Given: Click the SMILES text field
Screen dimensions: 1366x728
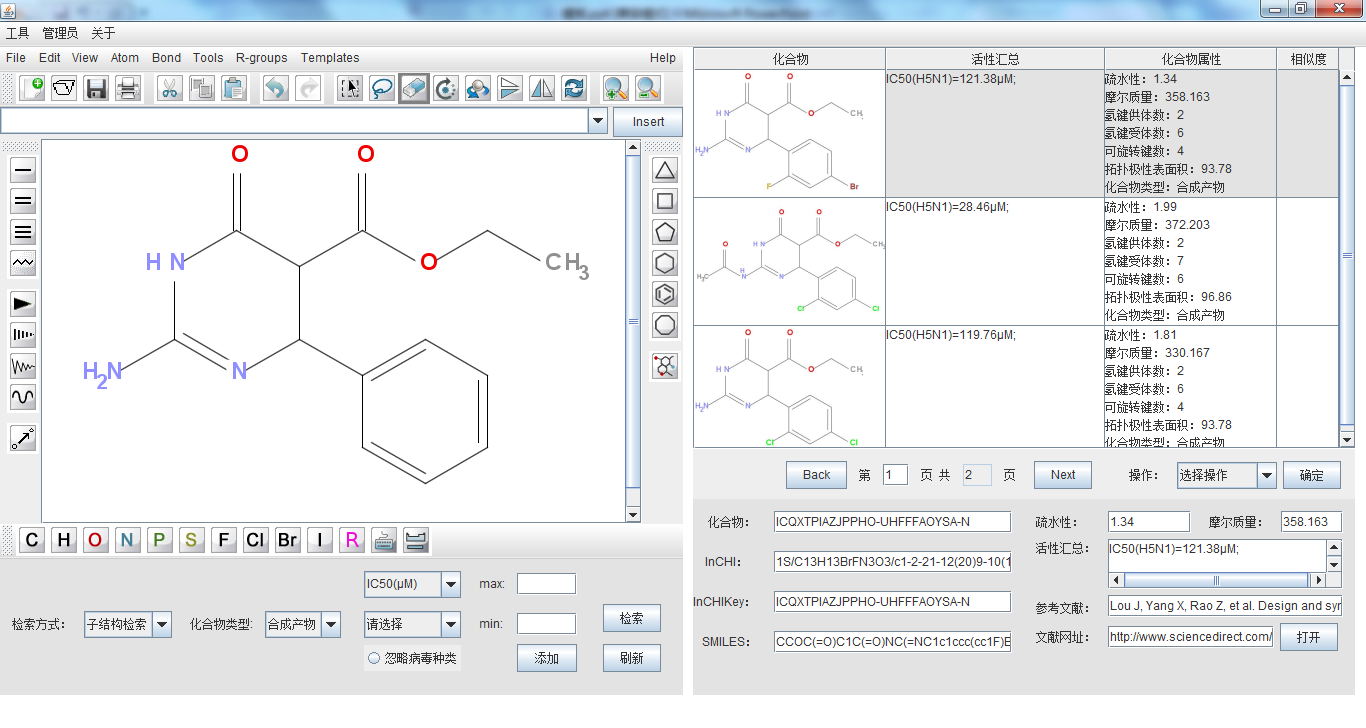Looking at the screenshot, I should coord(892,642).
